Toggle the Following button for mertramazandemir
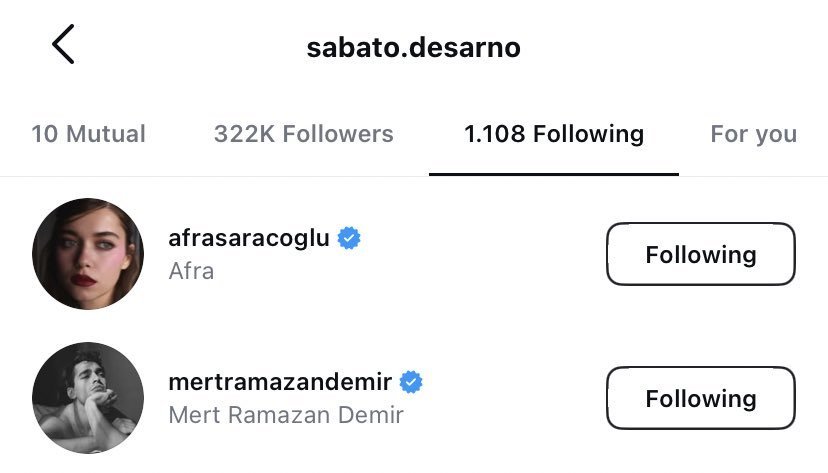The height and width of the screenshot is (473, 828). [x=700, y=398]
